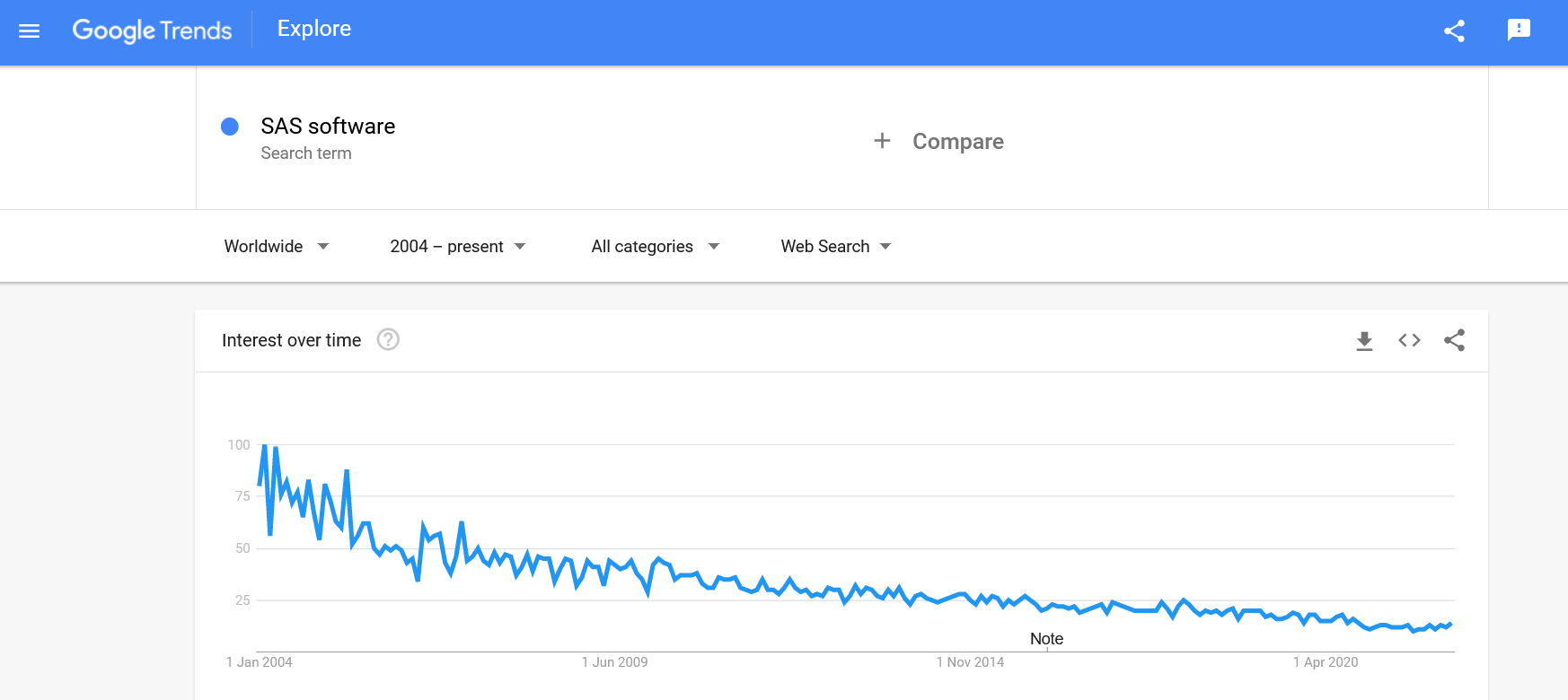Click the embed code icon

(x=1409, y=340)
